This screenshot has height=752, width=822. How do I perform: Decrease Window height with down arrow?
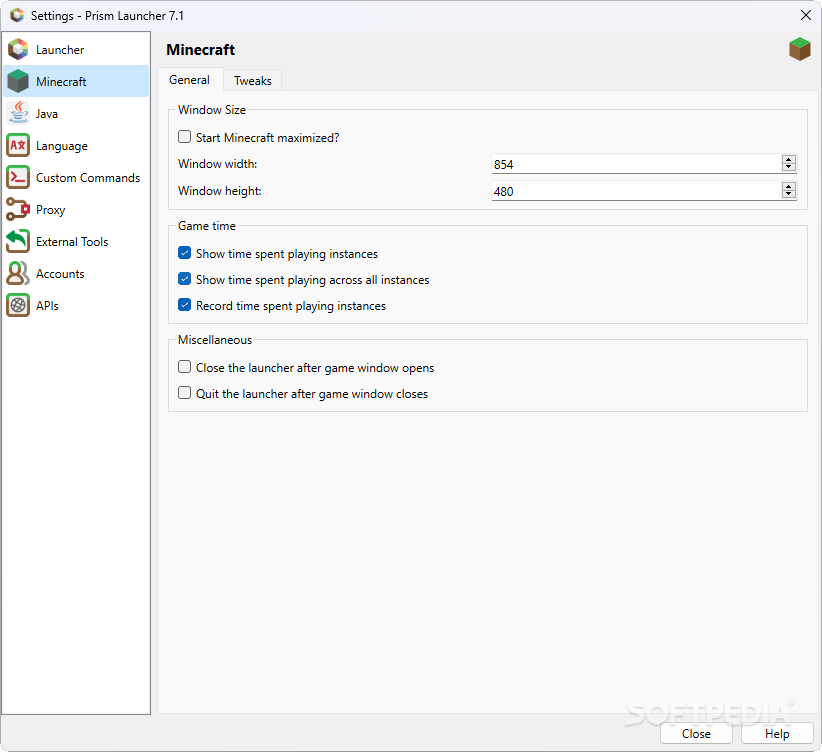788,194
